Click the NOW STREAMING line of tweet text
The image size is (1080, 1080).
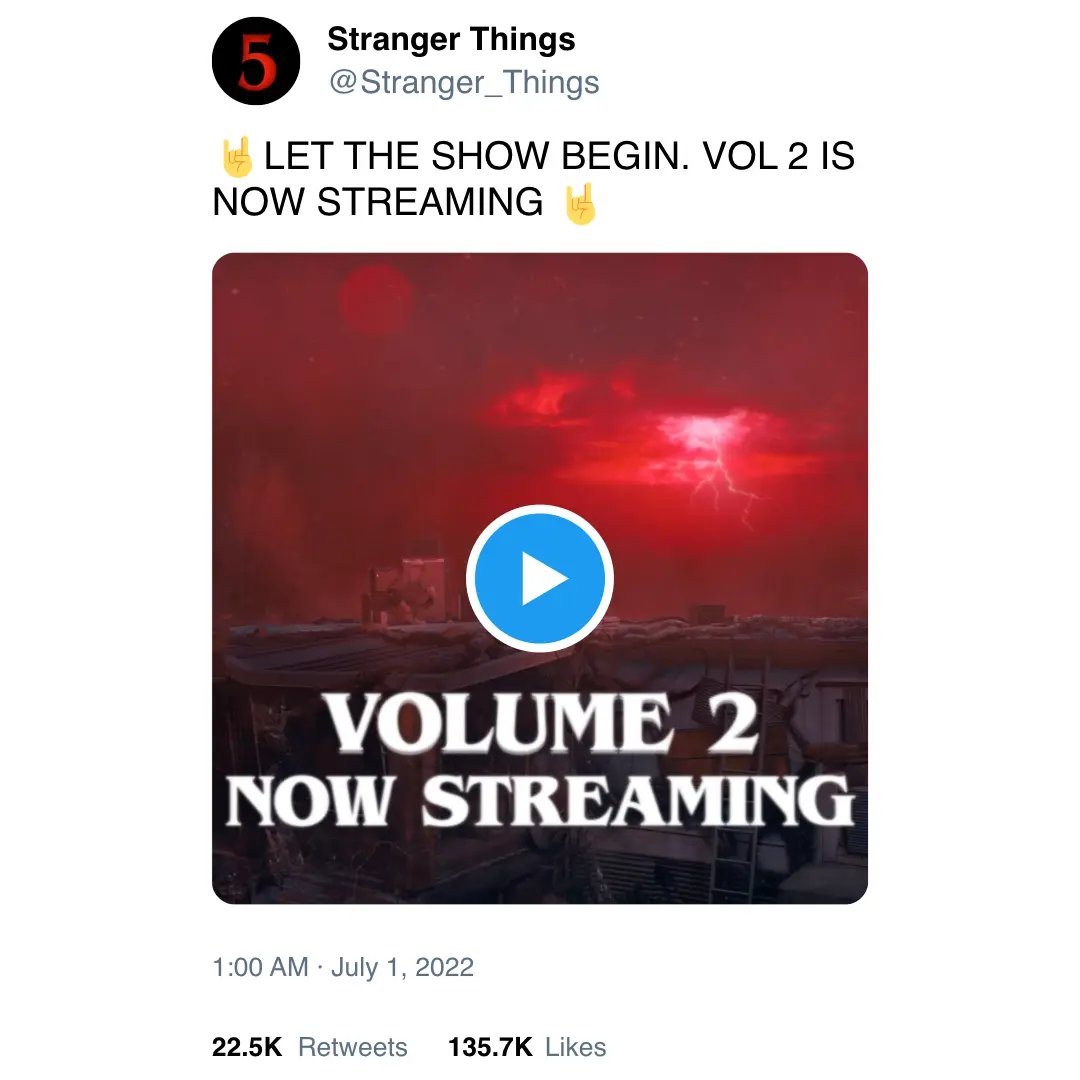(377, 202)
